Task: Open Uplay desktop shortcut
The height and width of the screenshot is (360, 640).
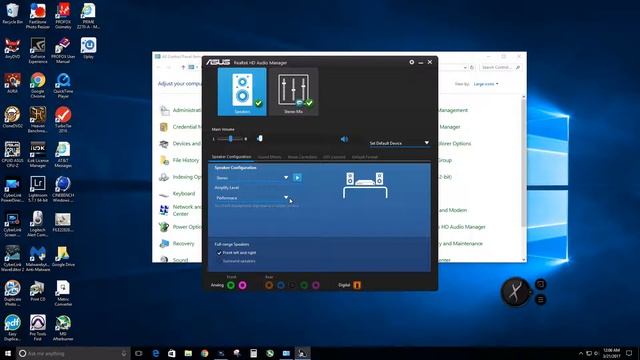Action: tap(88, 48)
